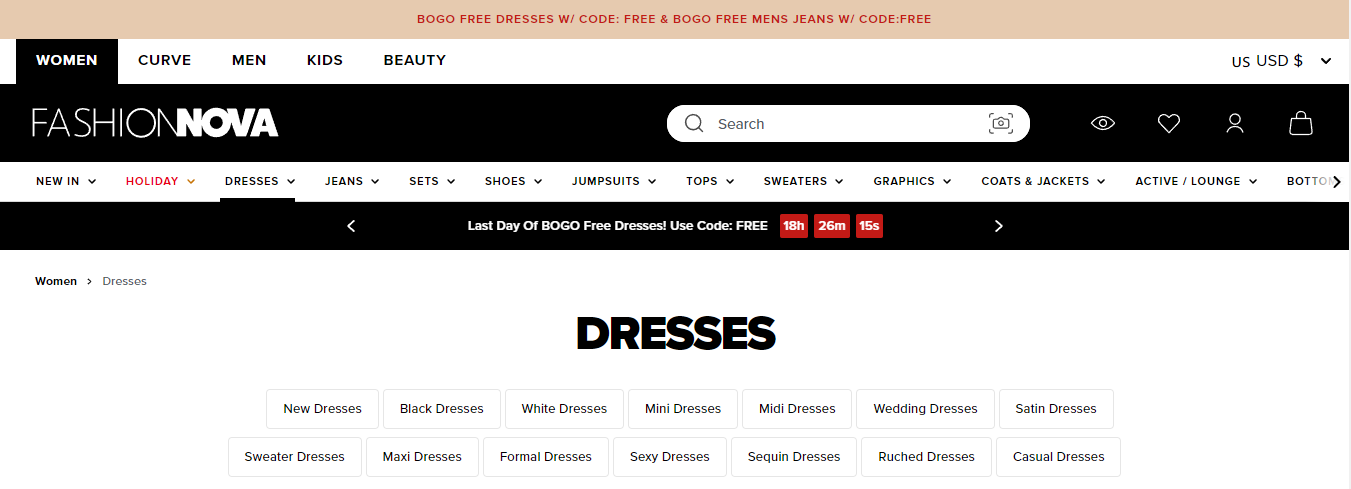Expand the Coats & Jackets menu
The width and height of the screenshot is (1351, 489).
click(1043, 181)
